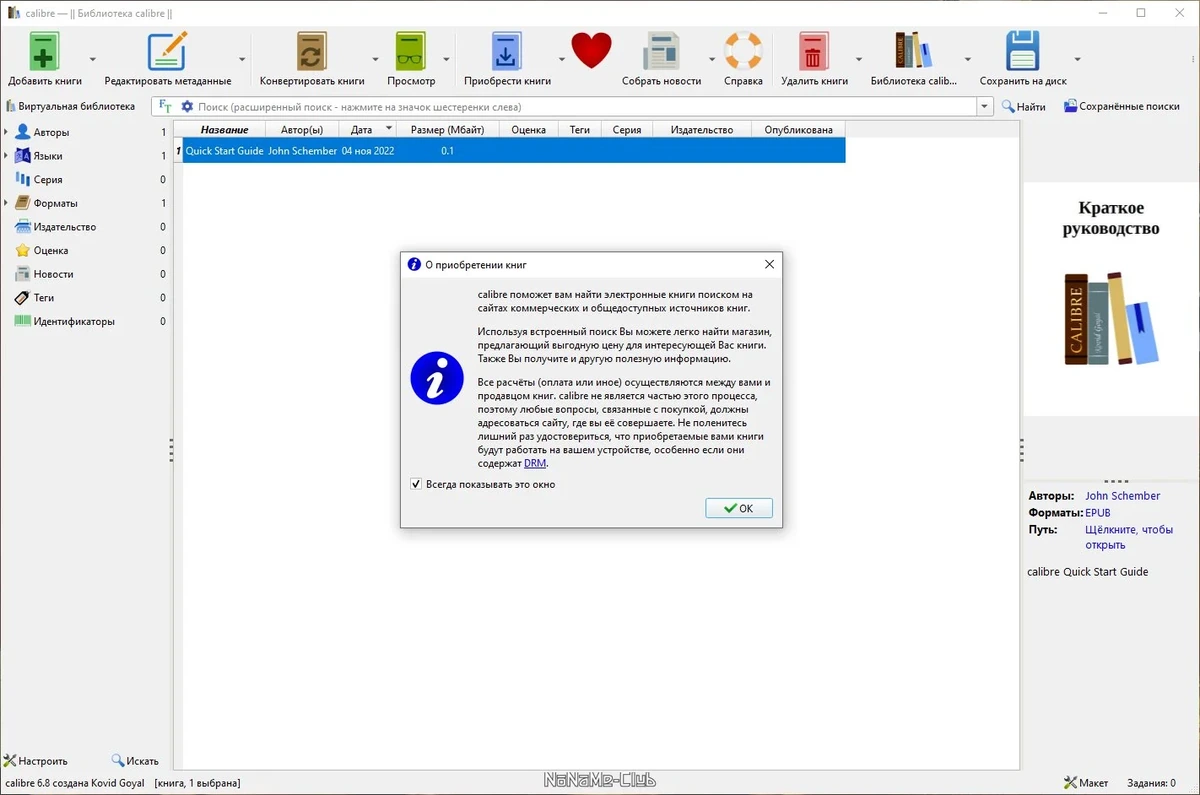Open Добавить книги dropdown arrow
Viewport: 1200px width, 795px height.
93,59
